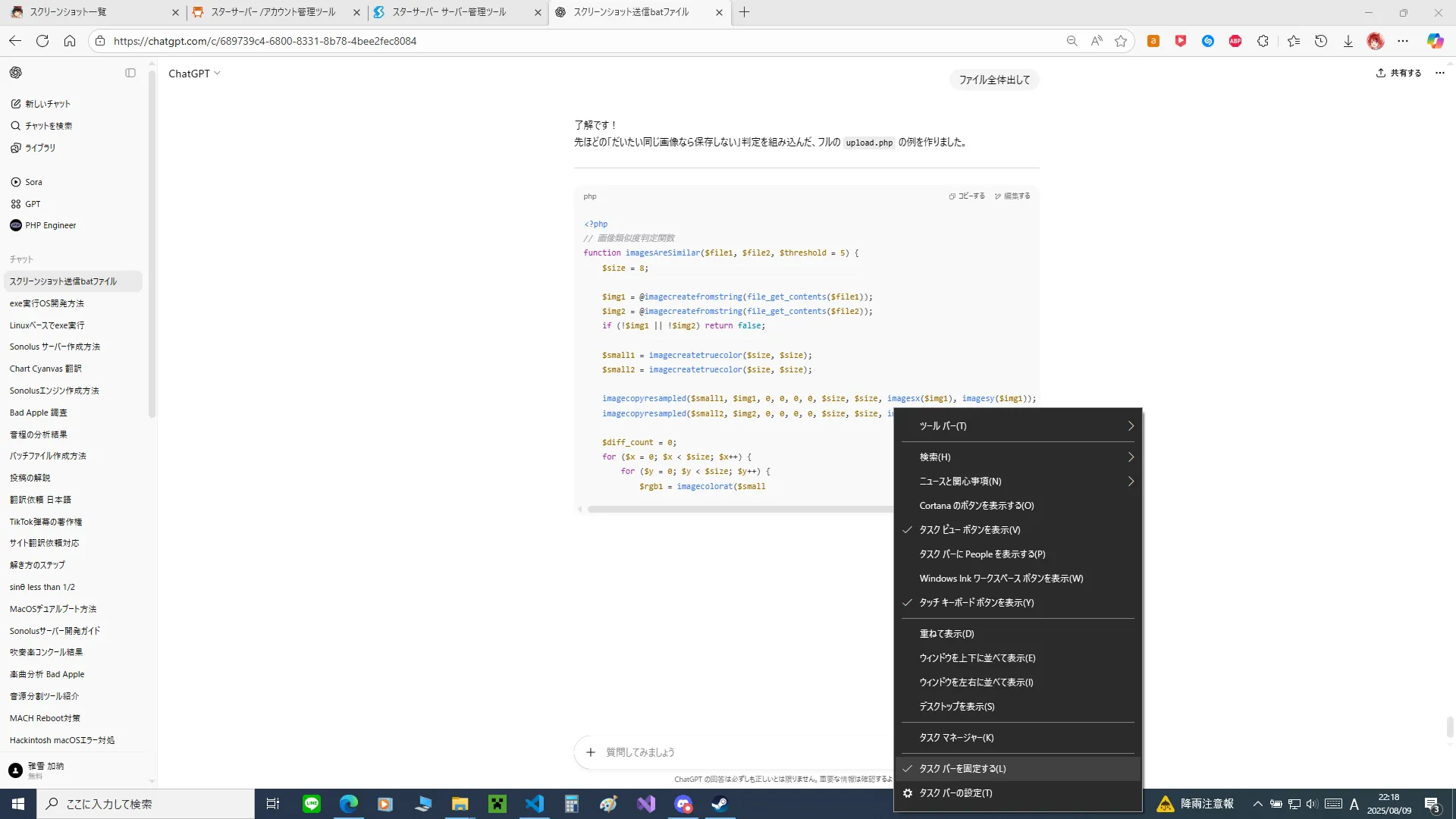Select タスク マネージャー from context menu
Image resolution: width=1456 pixels, height=819 pixels.
[956, 738]
